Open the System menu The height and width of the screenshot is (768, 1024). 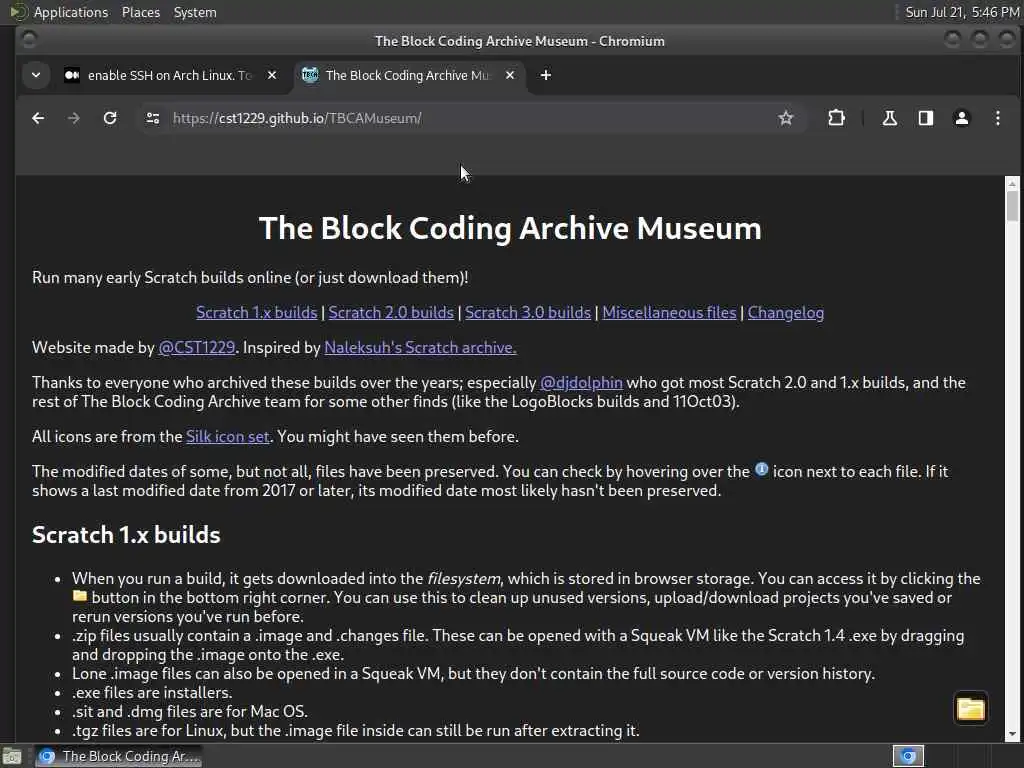coord(195,12)
